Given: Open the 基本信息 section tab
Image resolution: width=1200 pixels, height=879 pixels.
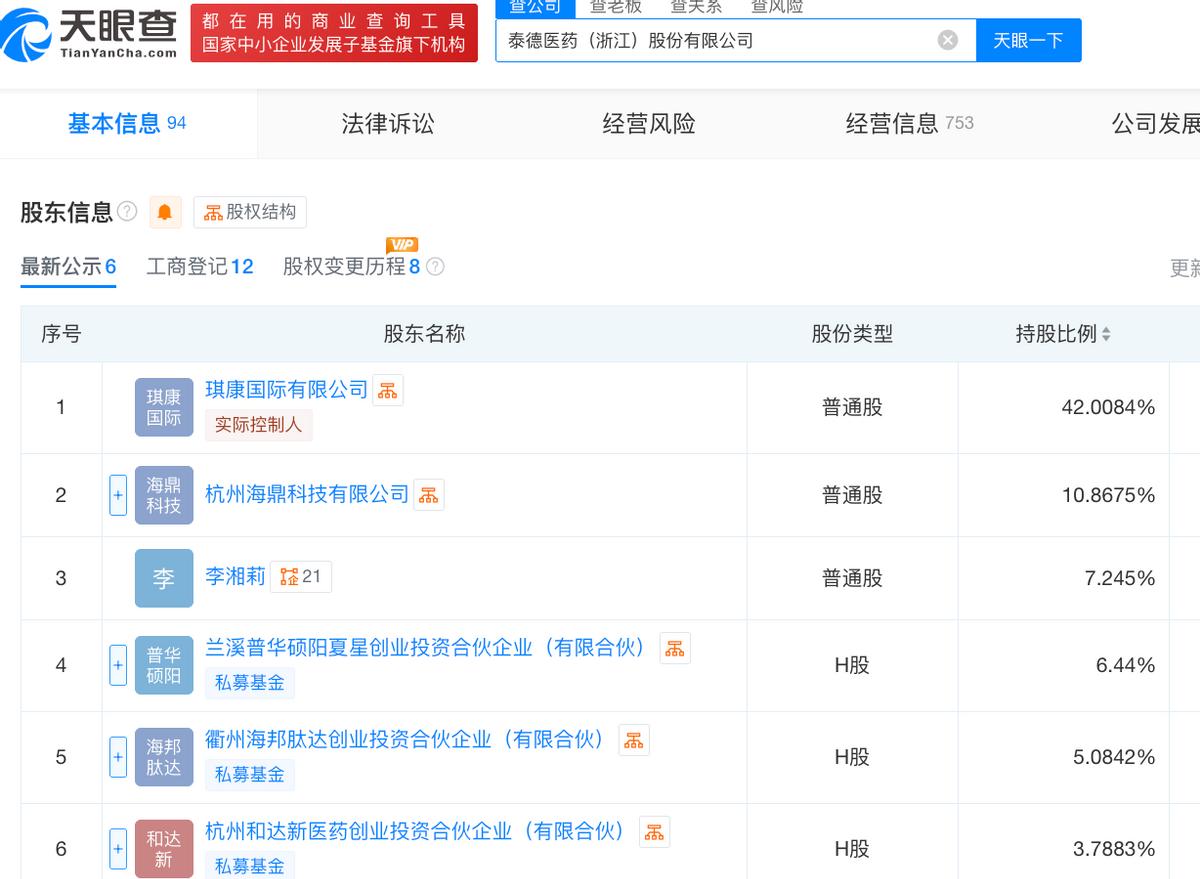Looking at the screenshot, I should (128, 123).
